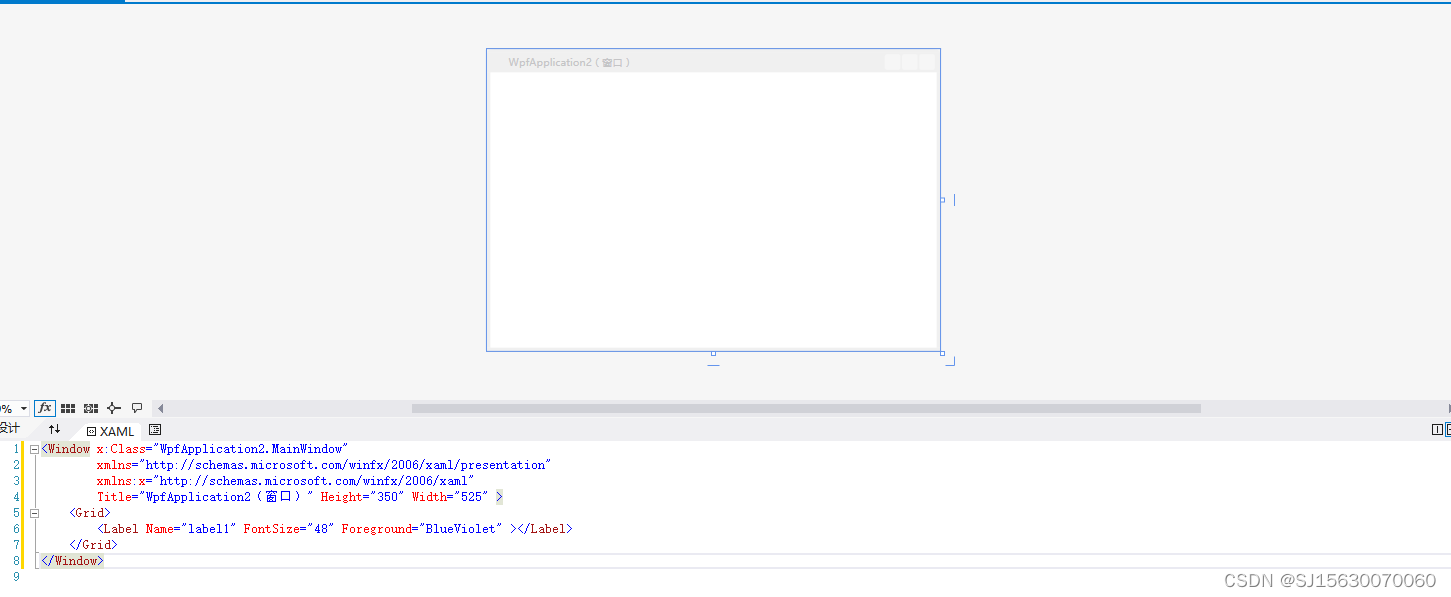1451x597 pixels.
Task: Switch to the 设计 design tab
Action: [x=10, y=428]
